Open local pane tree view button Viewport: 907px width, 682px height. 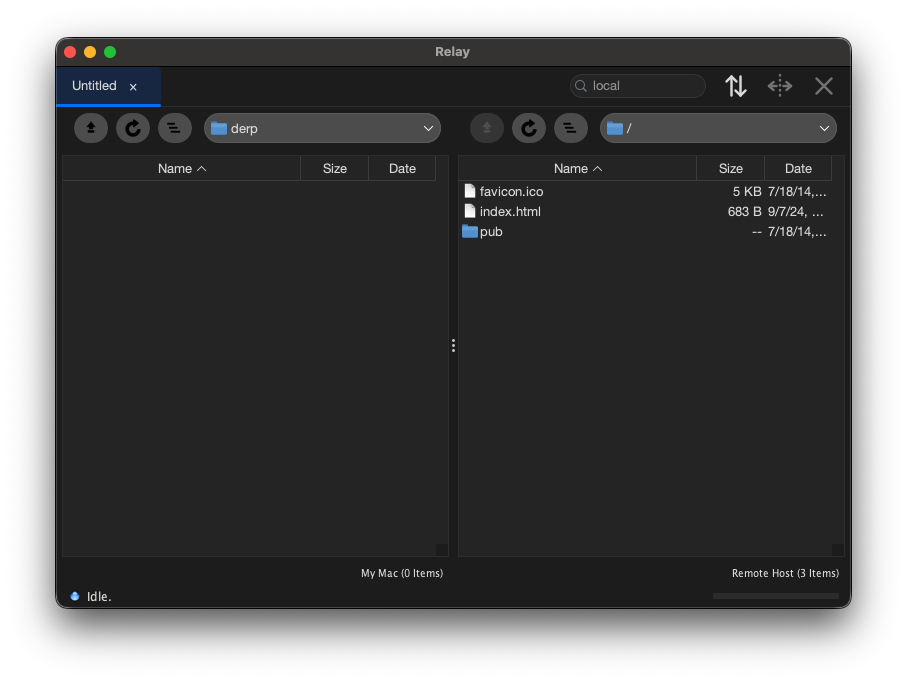[175, 128]
